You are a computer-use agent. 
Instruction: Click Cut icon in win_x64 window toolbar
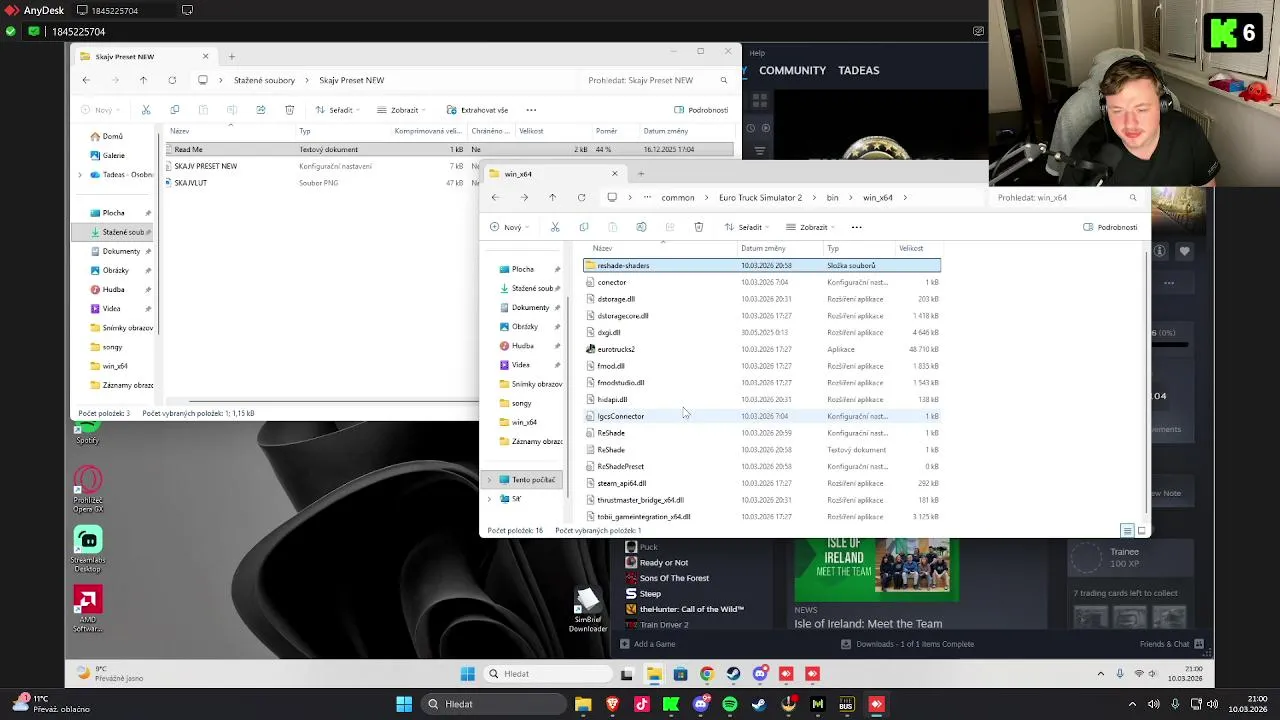555,227
